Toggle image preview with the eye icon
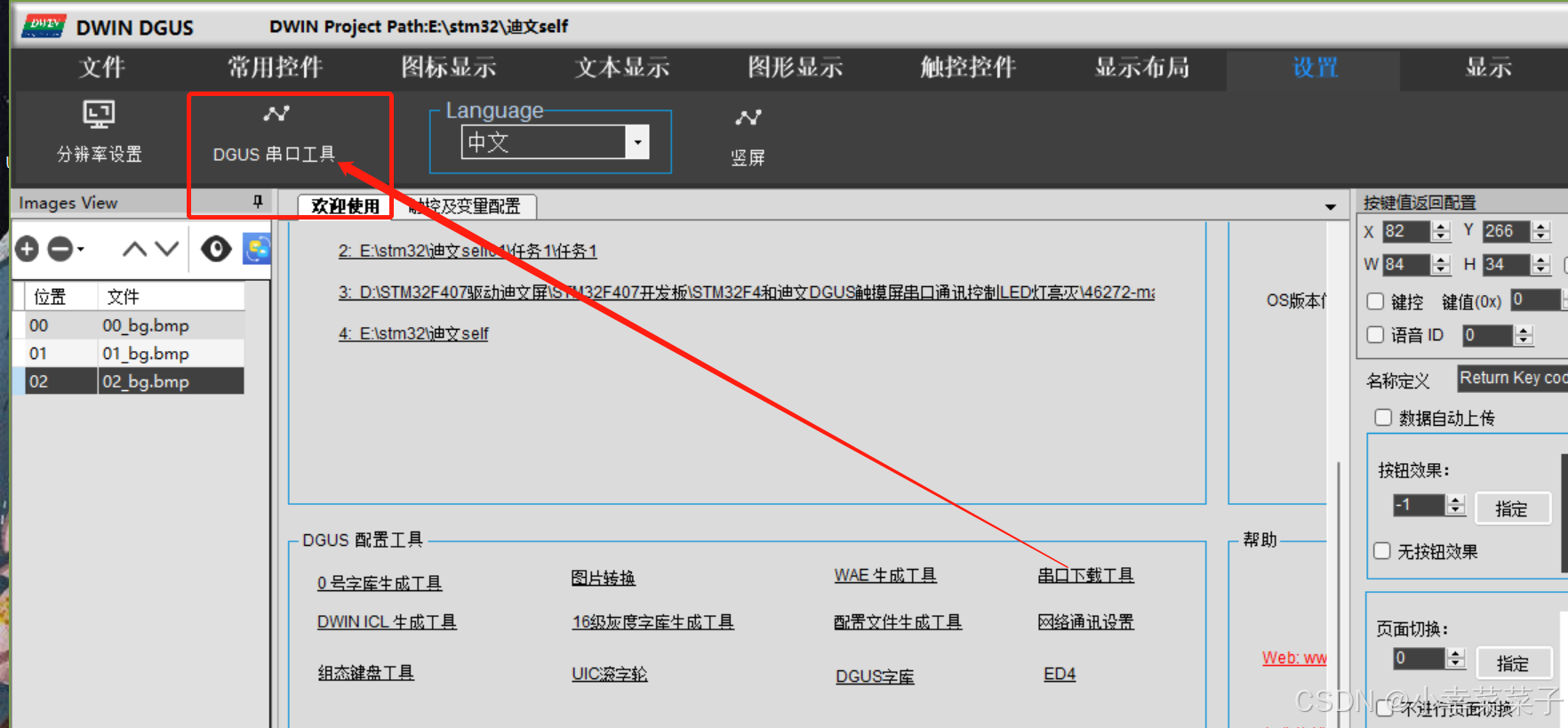Screen dimensions: 1568x728 point(216,249)
